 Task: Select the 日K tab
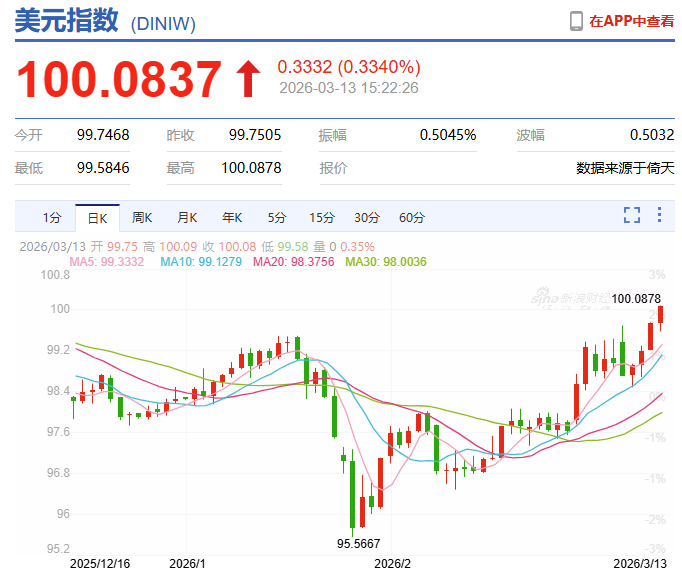pyautogui.click(x=97, y=217)
